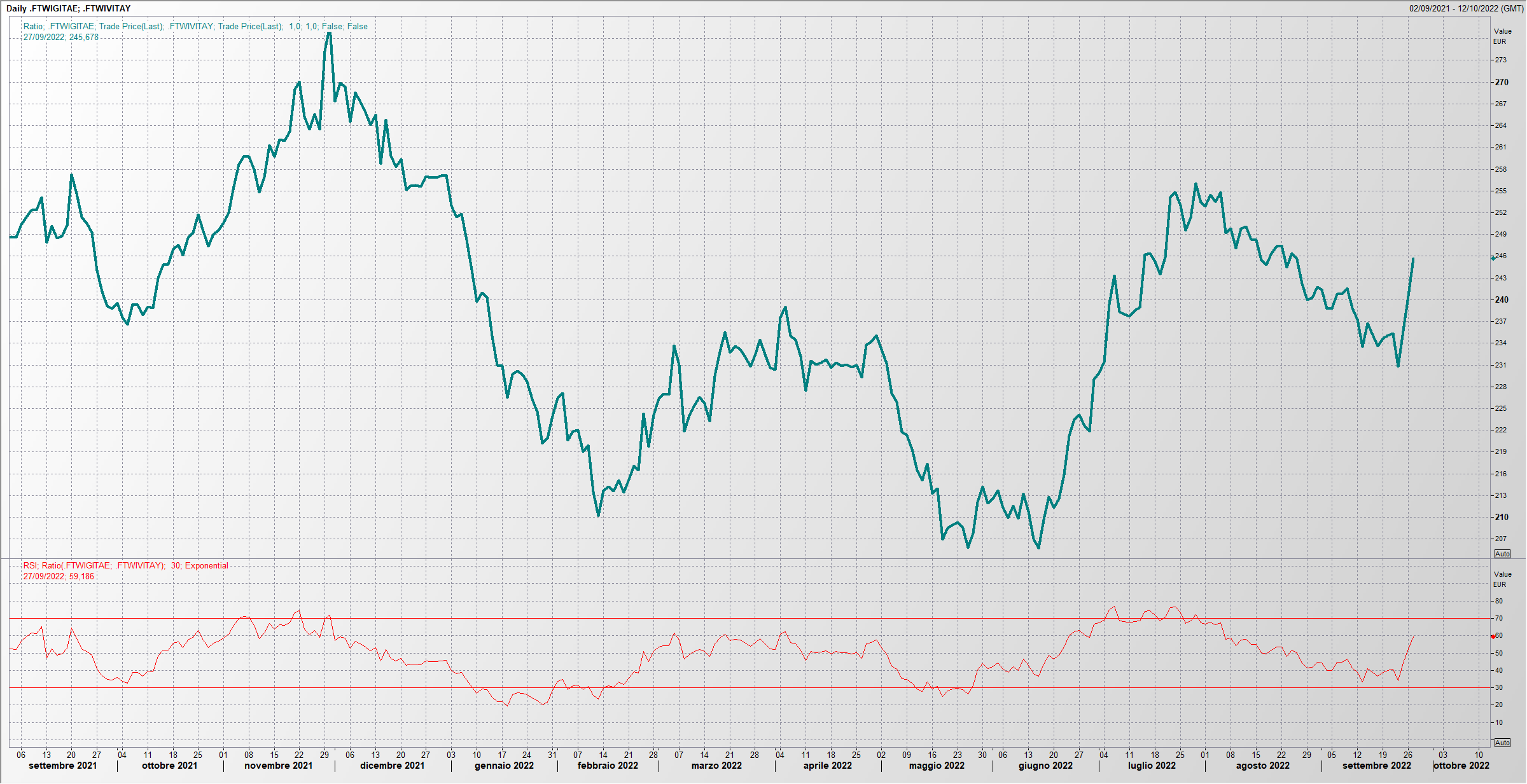Click the ratio line low in mid June 2022

(x=1038, y=547)
